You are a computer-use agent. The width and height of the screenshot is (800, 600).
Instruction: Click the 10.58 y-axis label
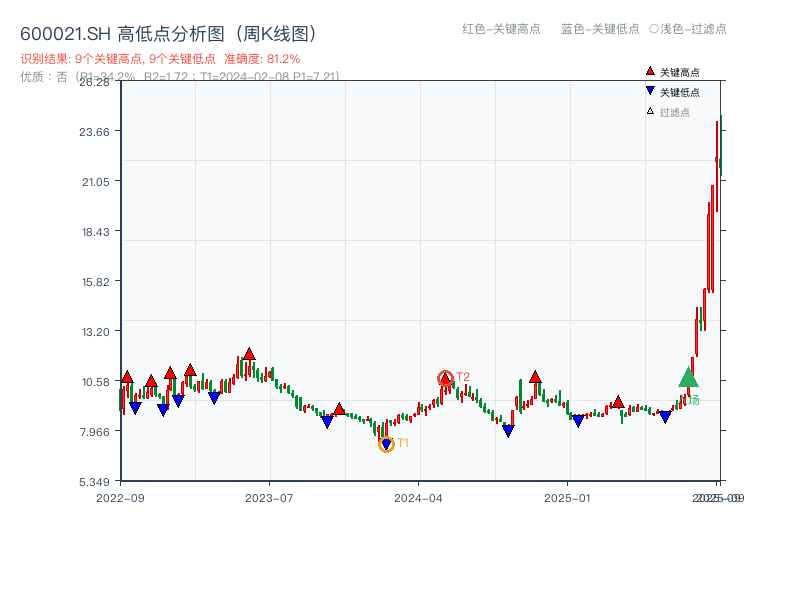coord(95,382)
